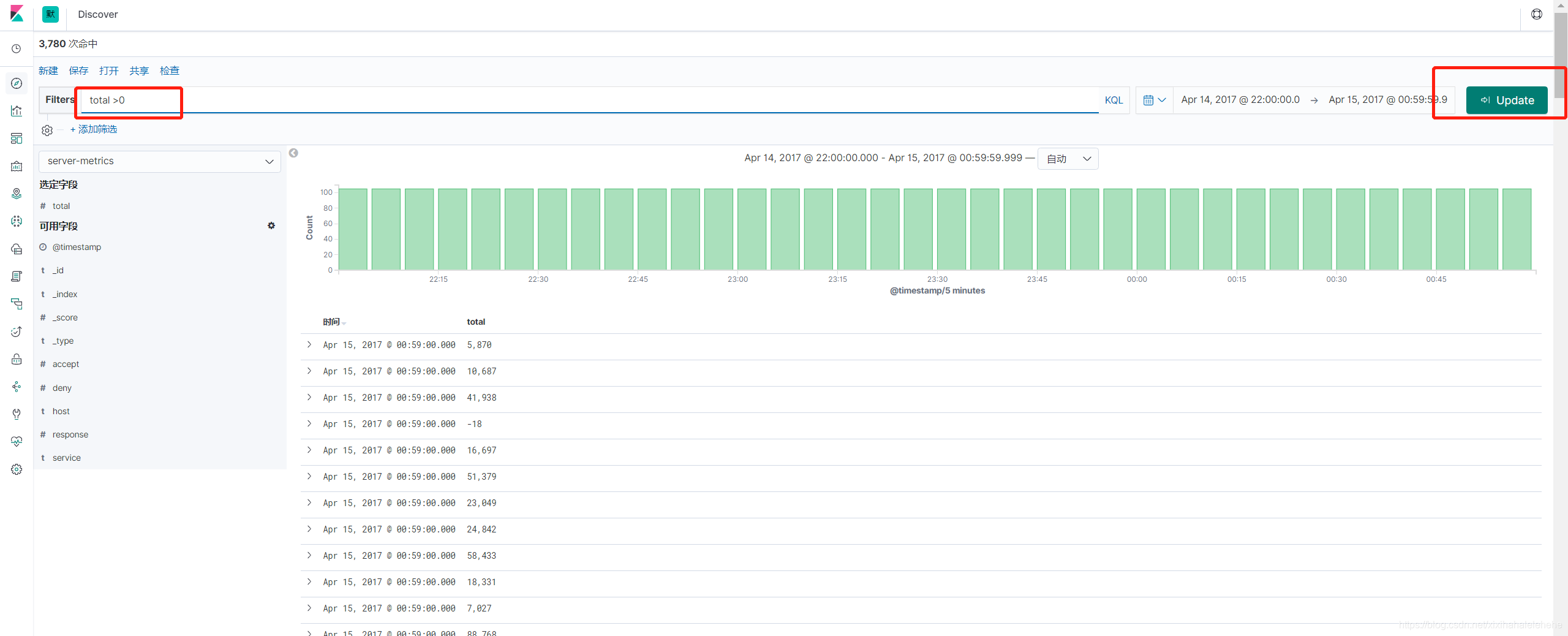Click the 共享 menu item
This screenshot has height=636, width=1568.
click(139, 70)
